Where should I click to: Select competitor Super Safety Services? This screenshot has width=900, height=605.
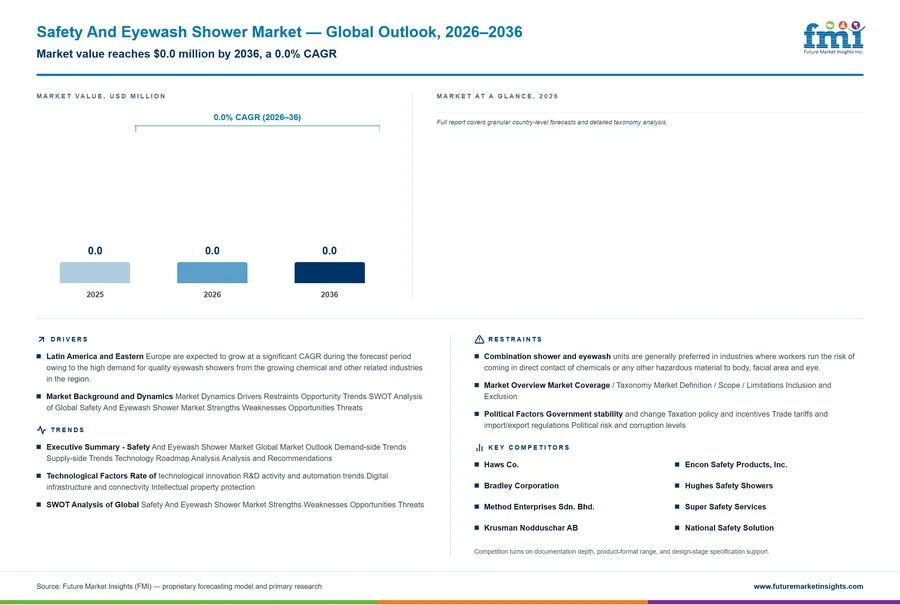point(725,507)
